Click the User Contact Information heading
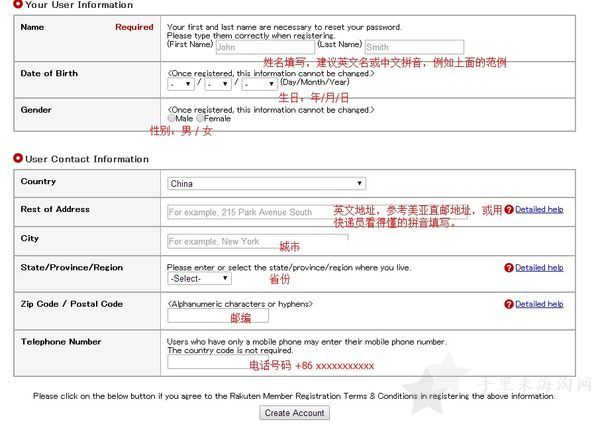Viewport: 600px width, 424px height. coord(87,159)
